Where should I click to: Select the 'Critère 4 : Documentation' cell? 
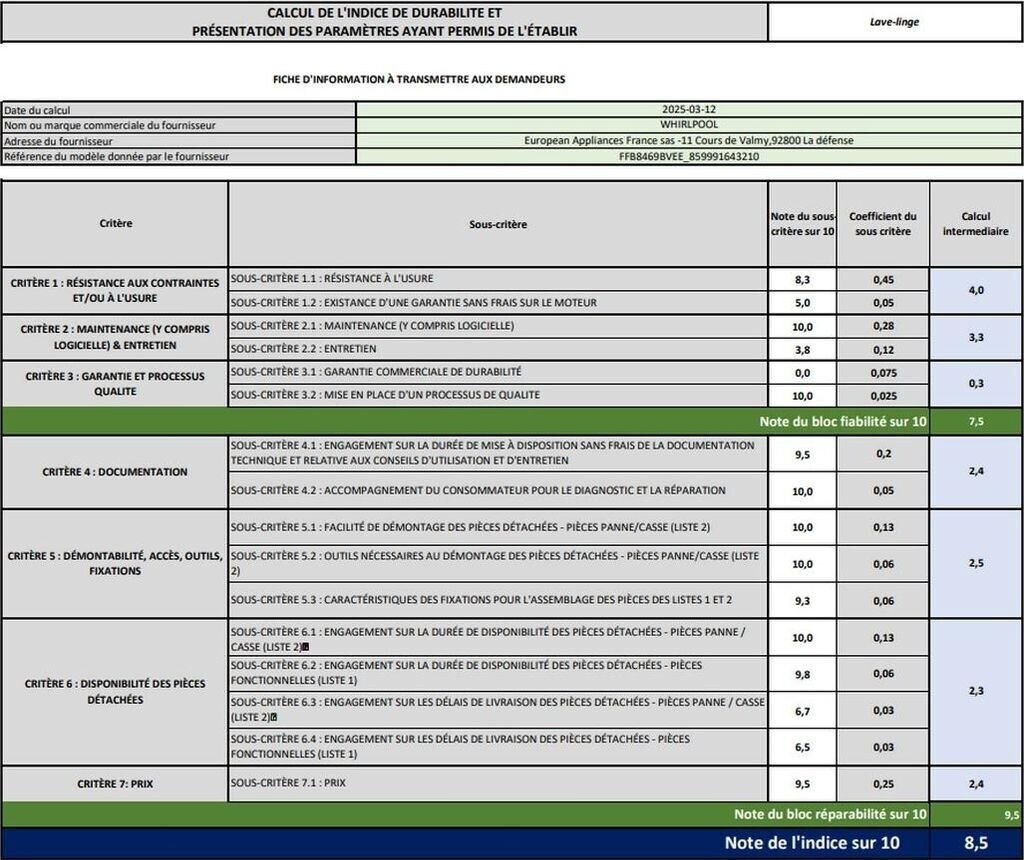tap(116, 472)
